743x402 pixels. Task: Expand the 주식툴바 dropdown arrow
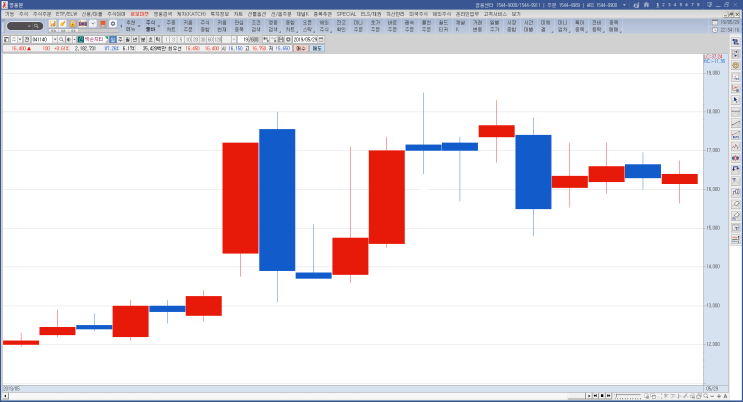point(159,26)
